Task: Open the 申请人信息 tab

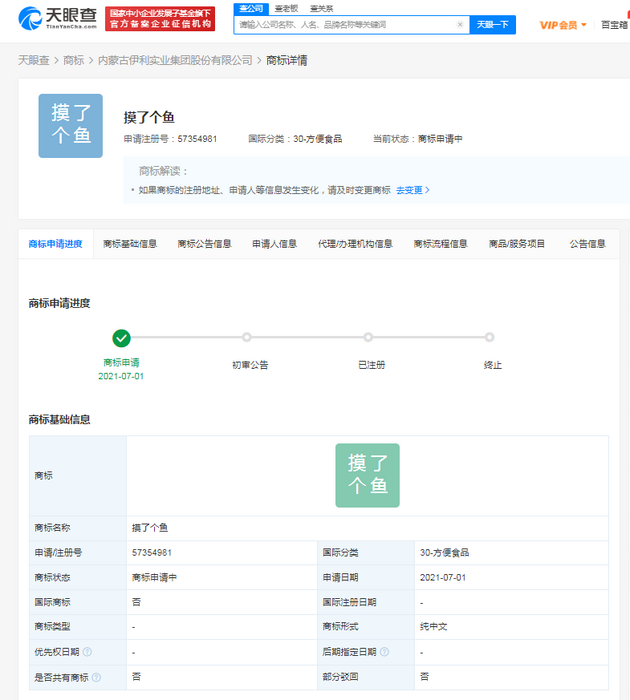Action: pyautogui.click(x=274, y=244)
